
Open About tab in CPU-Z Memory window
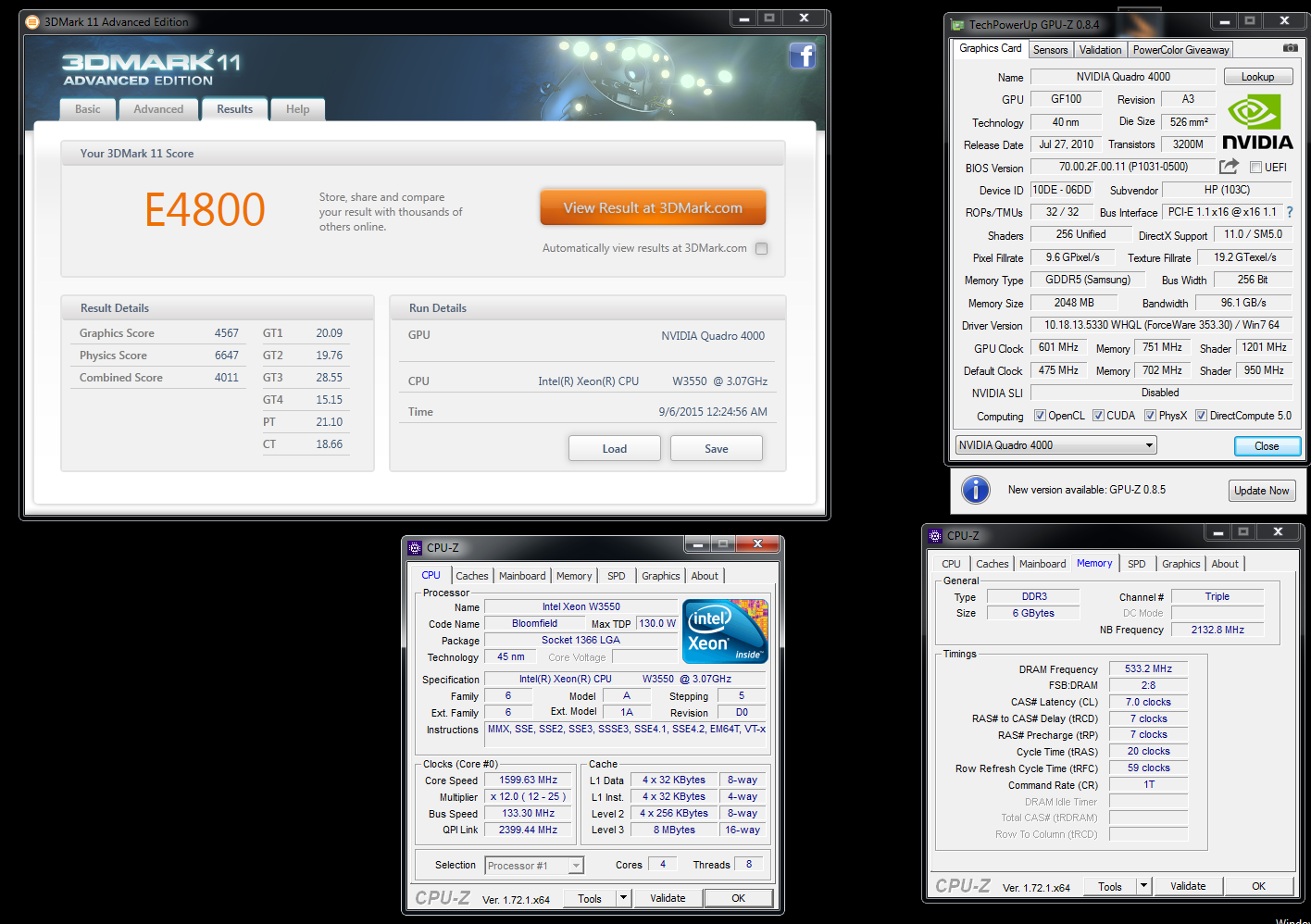click(1224, 564)
